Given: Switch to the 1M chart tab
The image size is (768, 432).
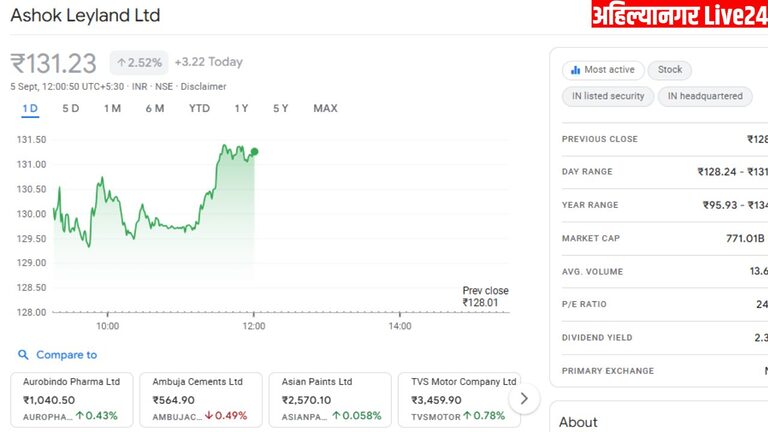Looking at the screenshot, I should 113,109.
